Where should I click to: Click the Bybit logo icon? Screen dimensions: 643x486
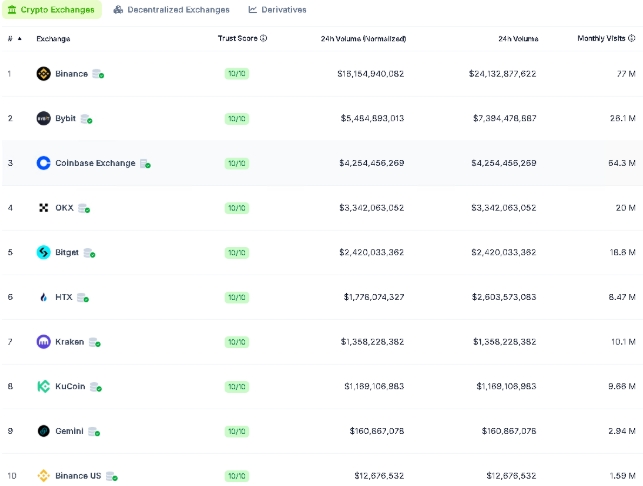pos(43,119)
